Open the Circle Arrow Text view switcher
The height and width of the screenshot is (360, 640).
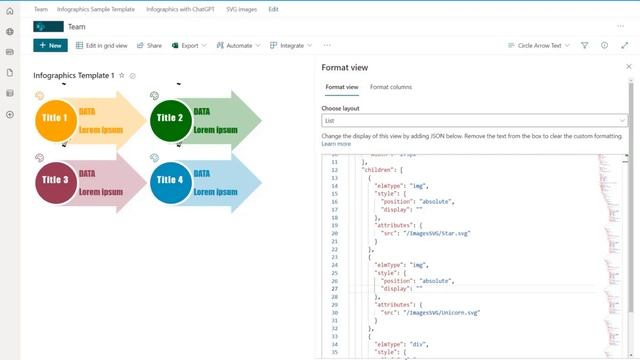[538, 45]
